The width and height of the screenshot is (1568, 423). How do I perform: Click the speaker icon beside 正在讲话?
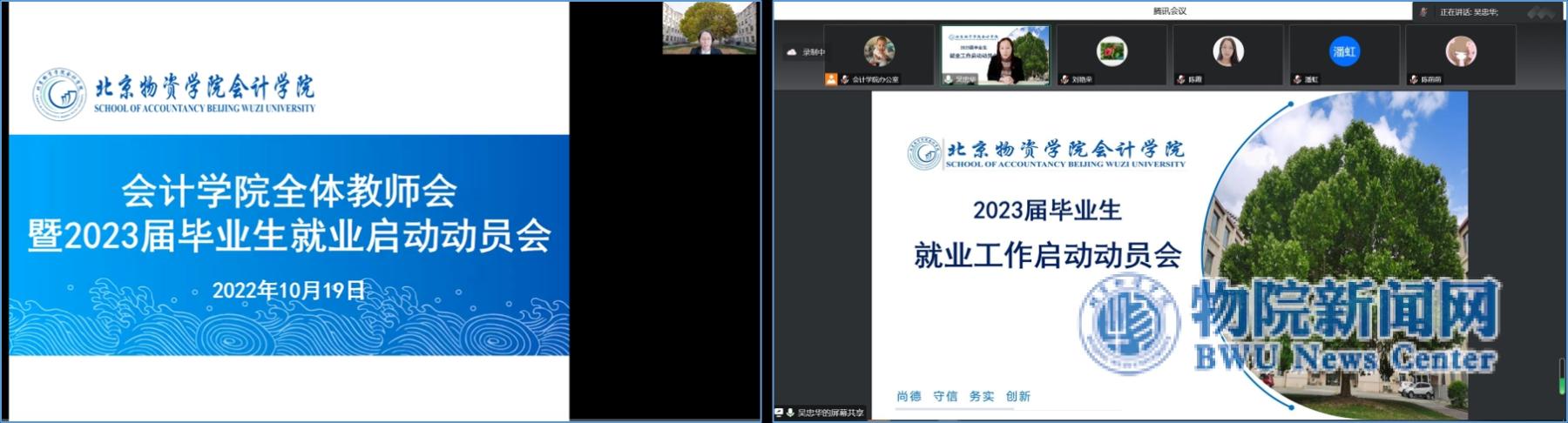tap(1423, 12)
